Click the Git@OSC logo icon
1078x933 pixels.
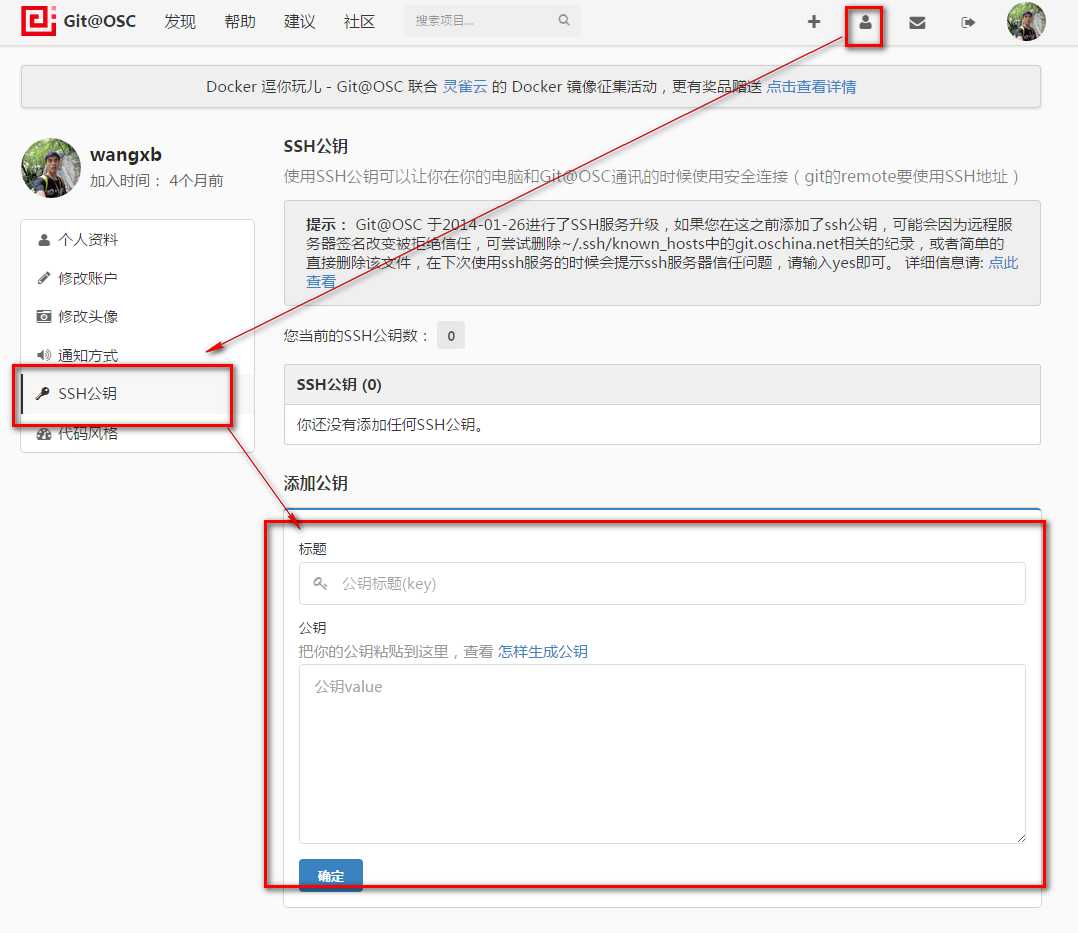[x=38, y=21]
